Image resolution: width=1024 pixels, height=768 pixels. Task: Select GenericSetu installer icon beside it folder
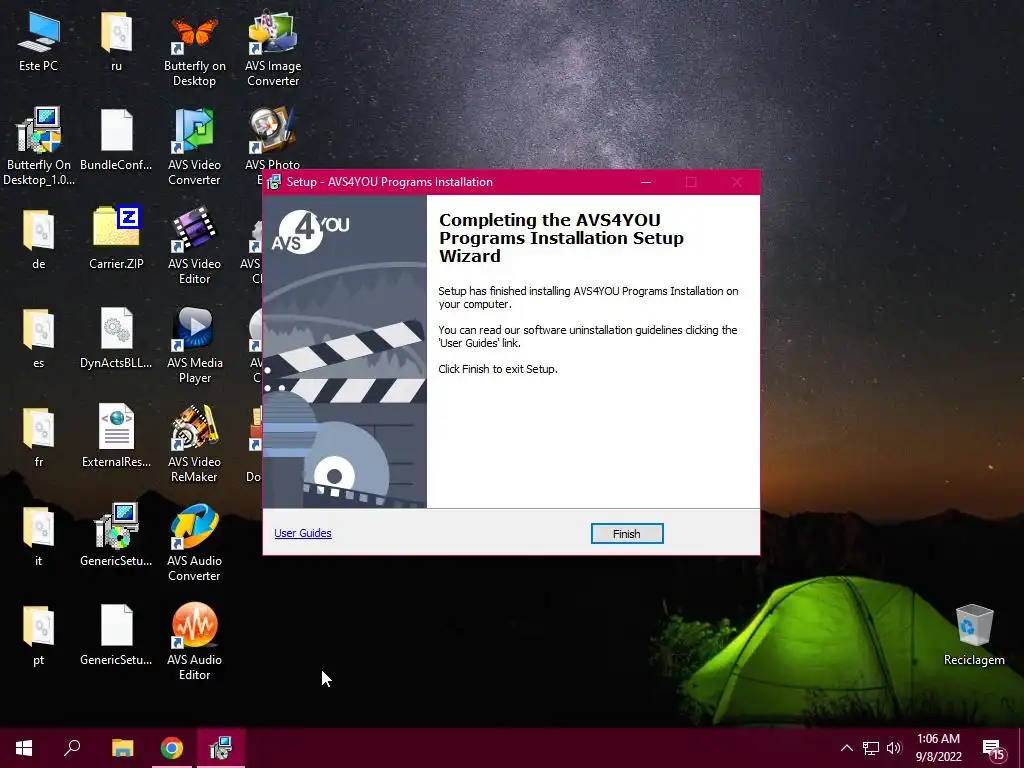click(116, 536)
